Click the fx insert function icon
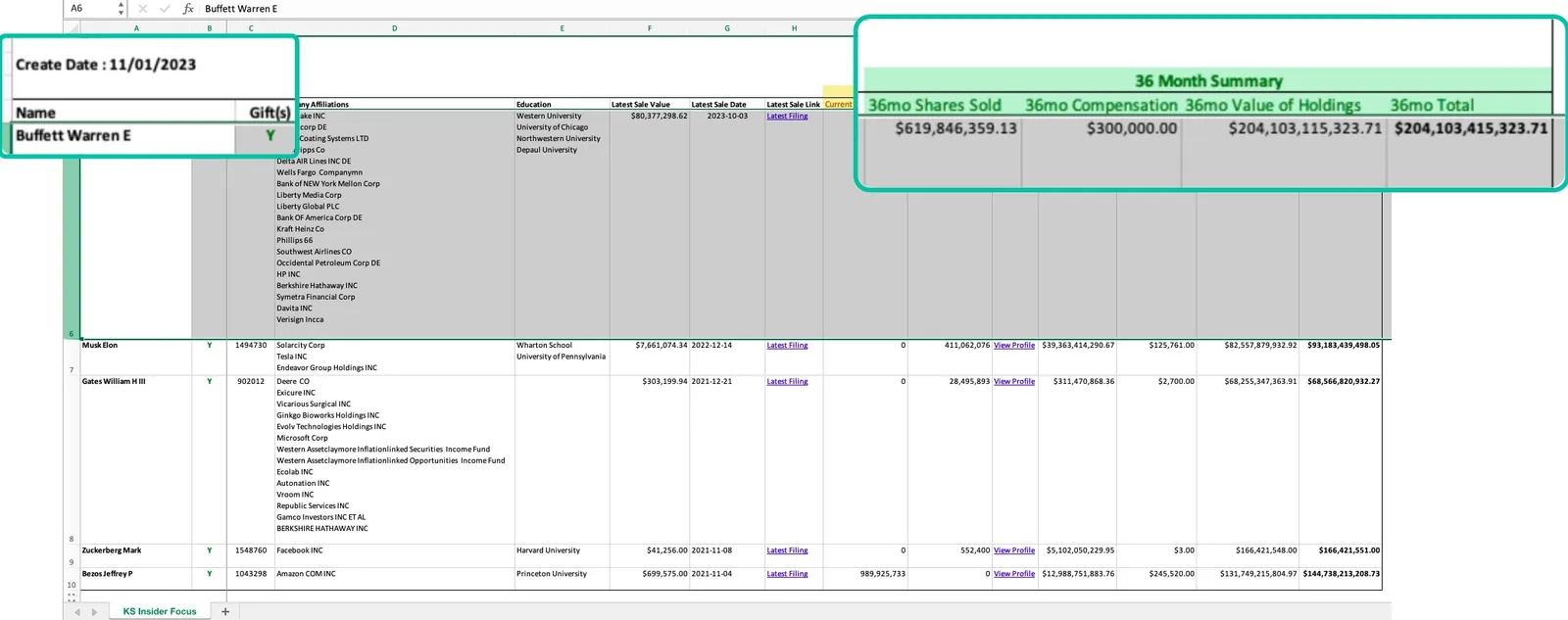The width and height of the screenshot is (1568, 620). pyautogui.click(x=188, y=9)
